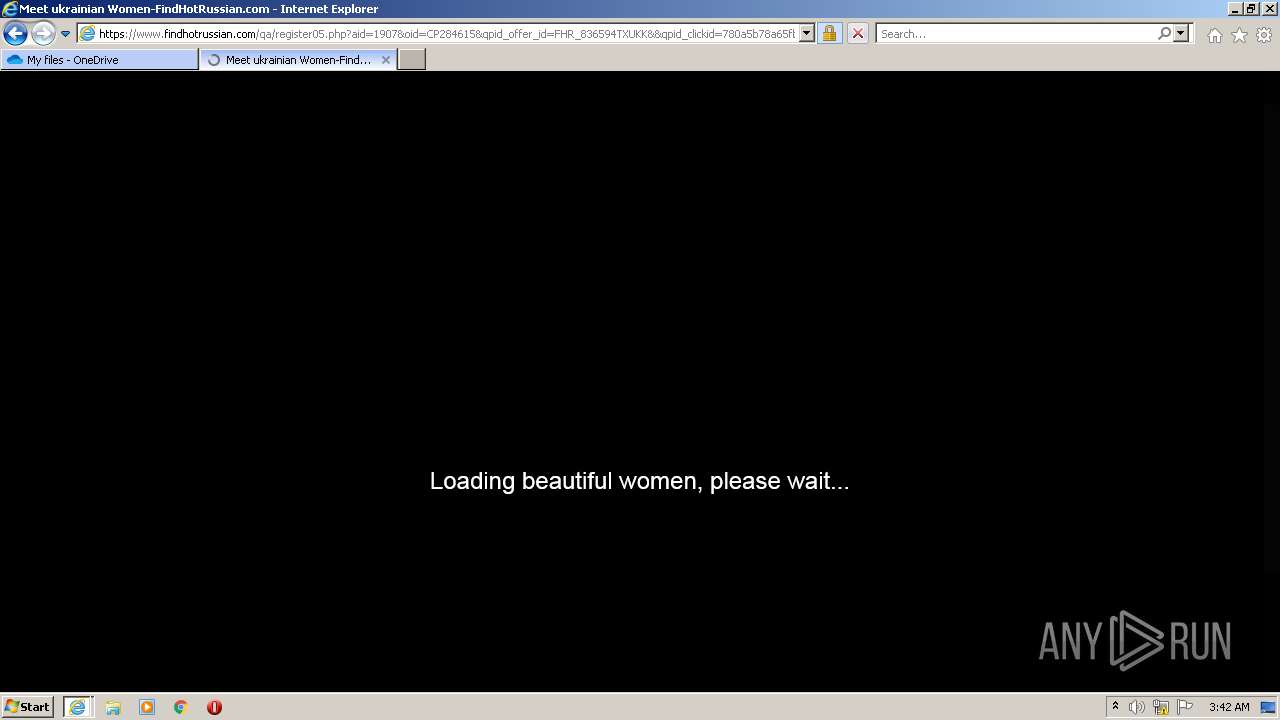This screenshot has width=1280, height=720.
Task: Stop loading with the red X button
Action: point(857,34)
